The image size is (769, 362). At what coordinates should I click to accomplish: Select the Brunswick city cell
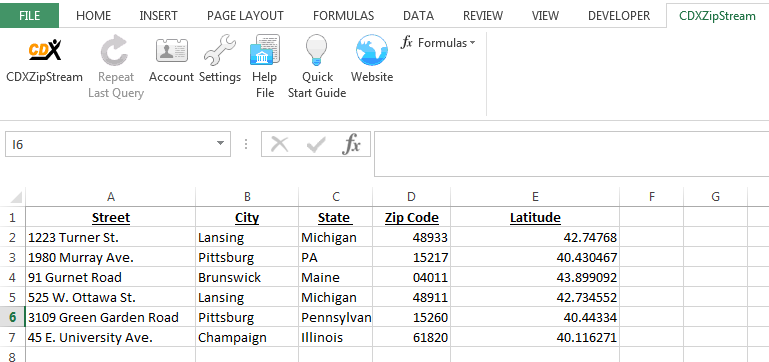[247, 278]
